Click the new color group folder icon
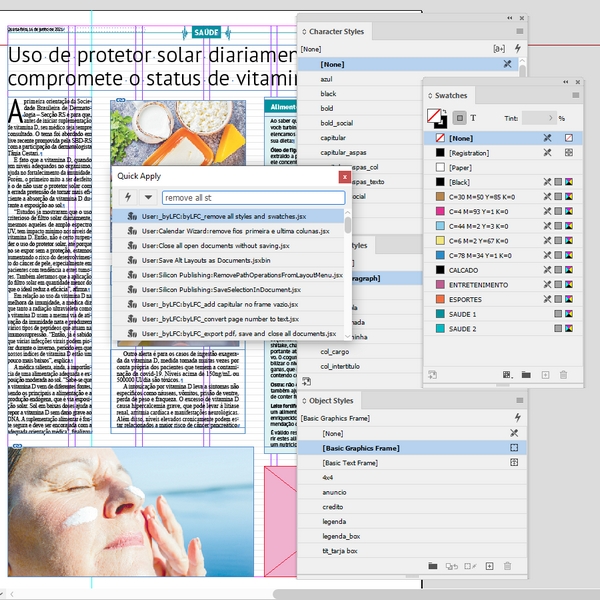Viewport: 600px width, 600px height. coord(526,375)
